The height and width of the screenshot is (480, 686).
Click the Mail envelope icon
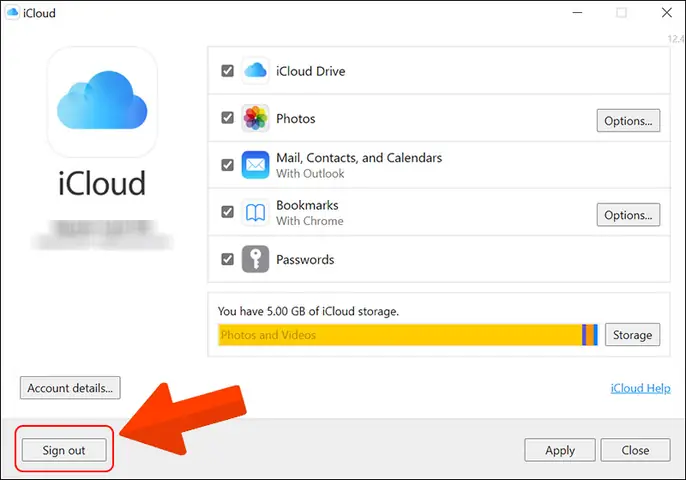255,165
